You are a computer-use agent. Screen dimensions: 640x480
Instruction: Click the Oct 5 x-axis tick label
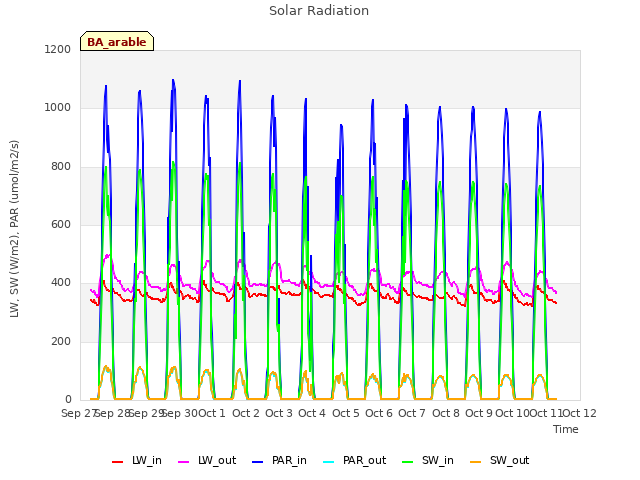click(x=346, y=413)
